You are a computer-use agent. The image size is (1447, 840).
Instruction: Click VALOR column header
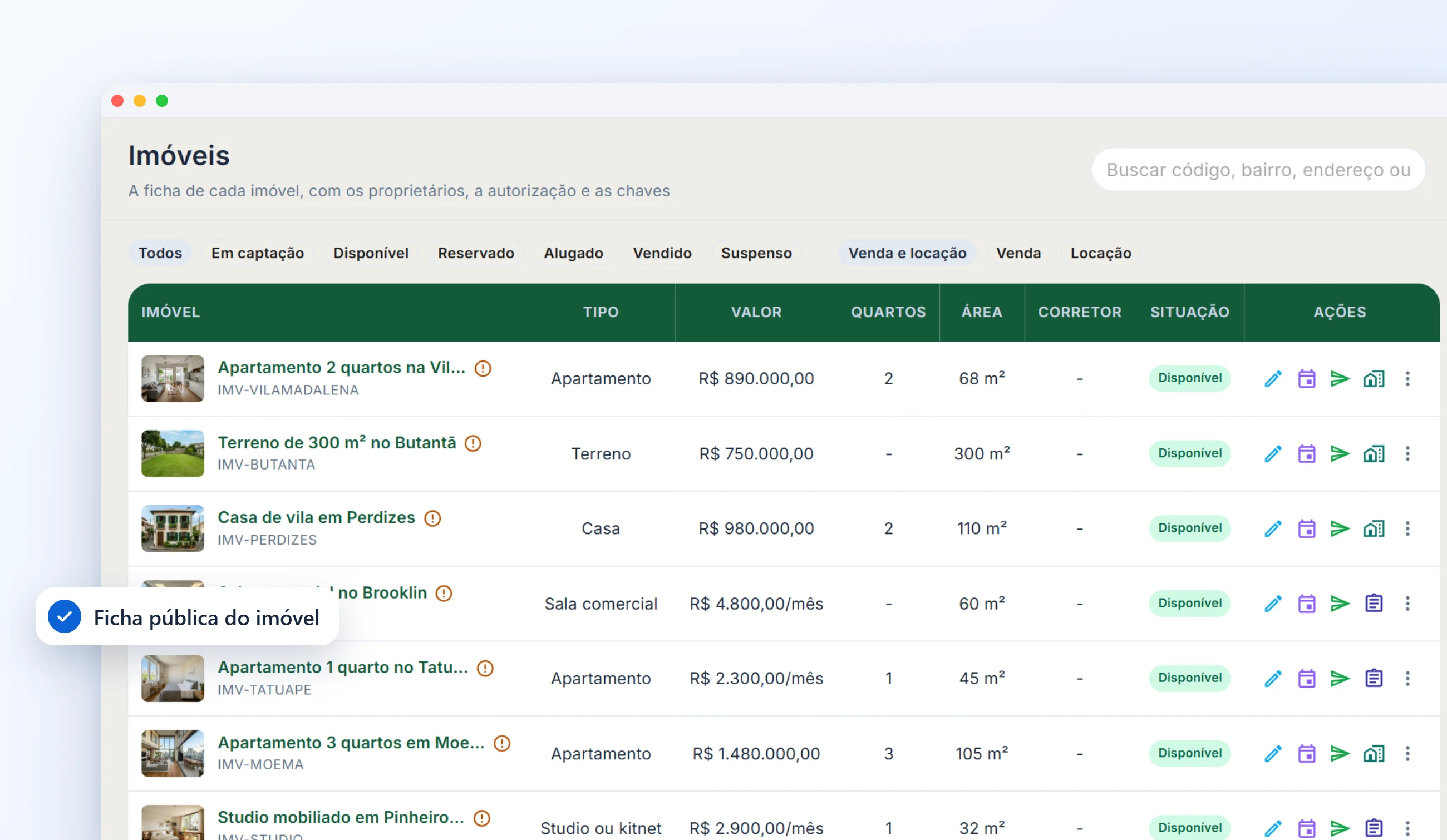pos(756,312)
